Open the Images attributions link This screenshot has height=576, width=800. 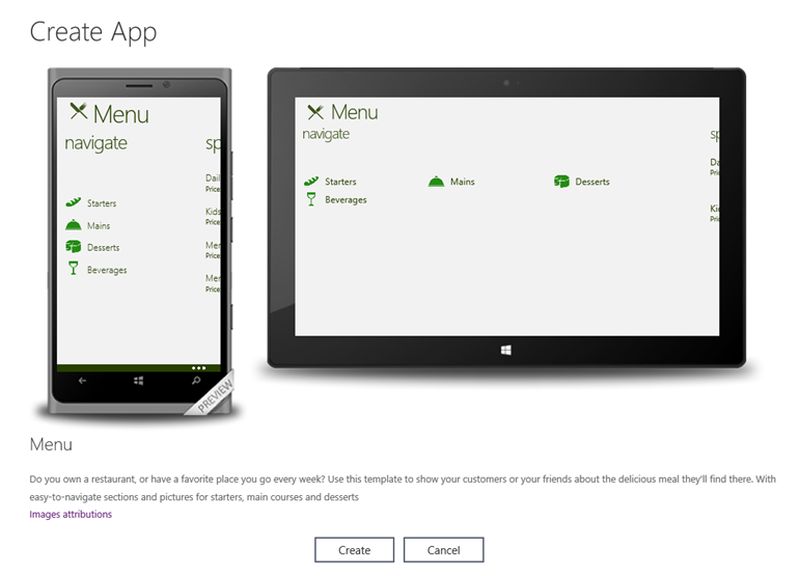pos(70,513)
